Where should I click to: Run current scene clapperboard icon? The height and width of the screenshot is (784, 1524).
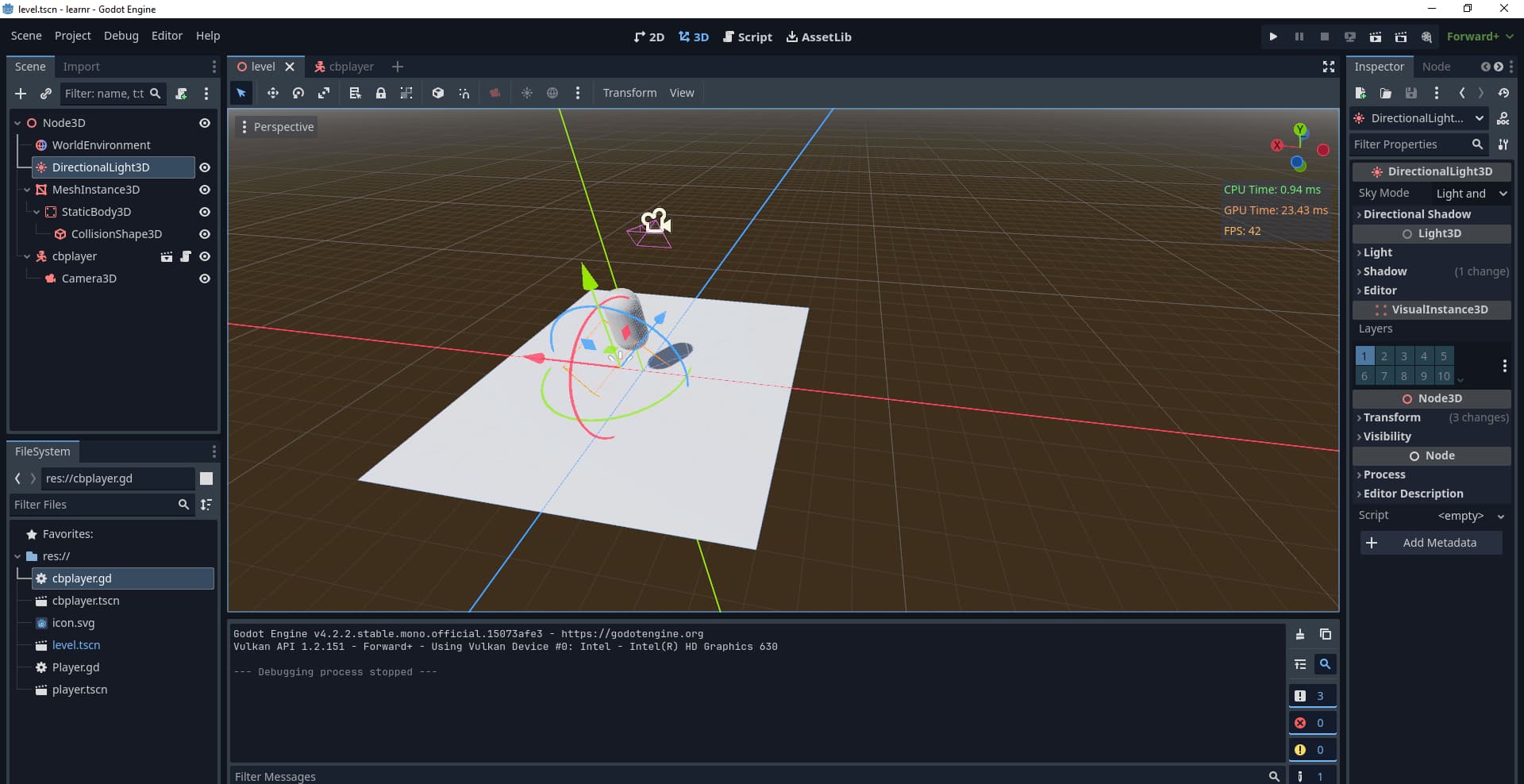pyautogui.click(x=1376, y=37)
